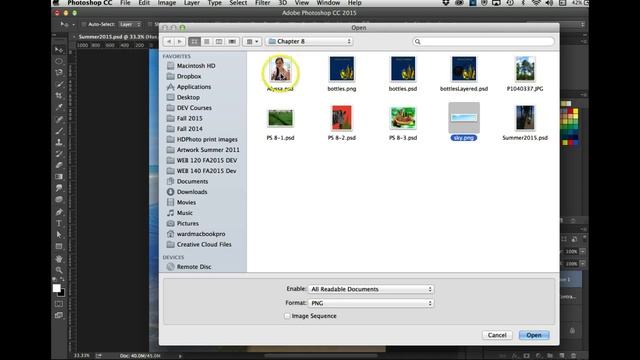Select the Move tool in Photoshop toolbar
640x360 pixels.
59,50
